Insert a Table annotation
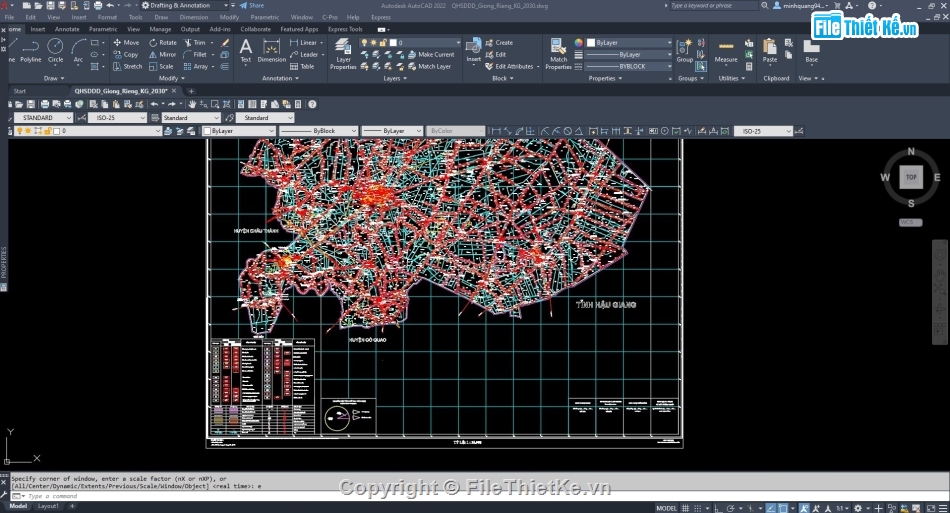Screen dimensions: 950x513 click(302, 67)
